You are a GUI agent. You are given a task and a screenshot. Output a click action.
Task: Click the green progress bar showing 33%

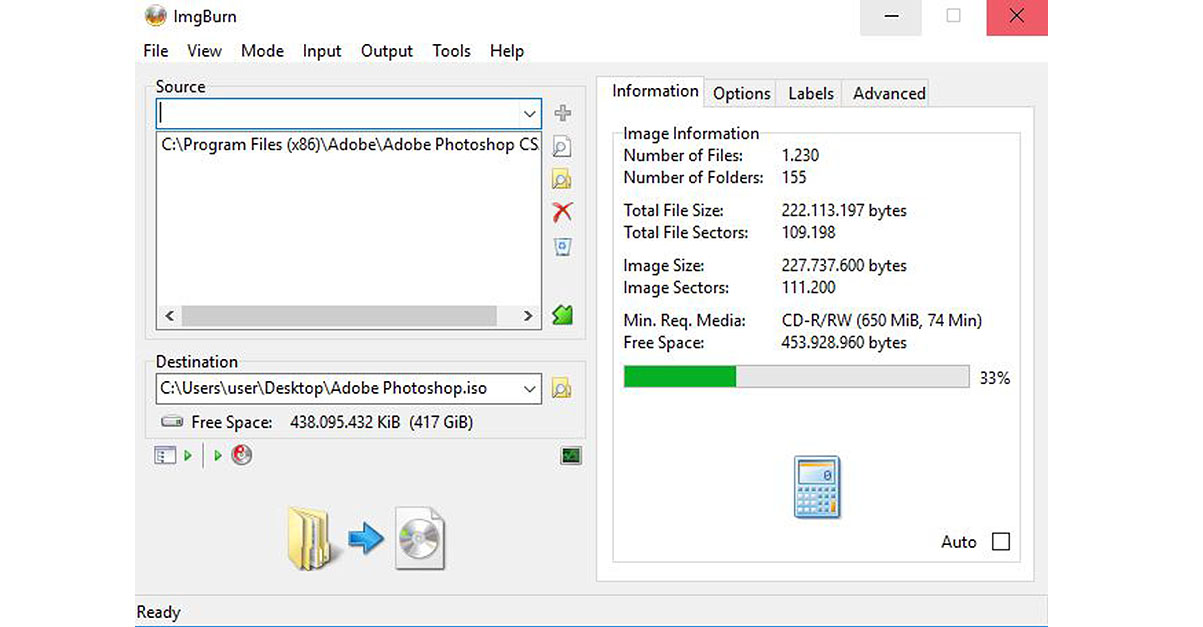(680, 376)
